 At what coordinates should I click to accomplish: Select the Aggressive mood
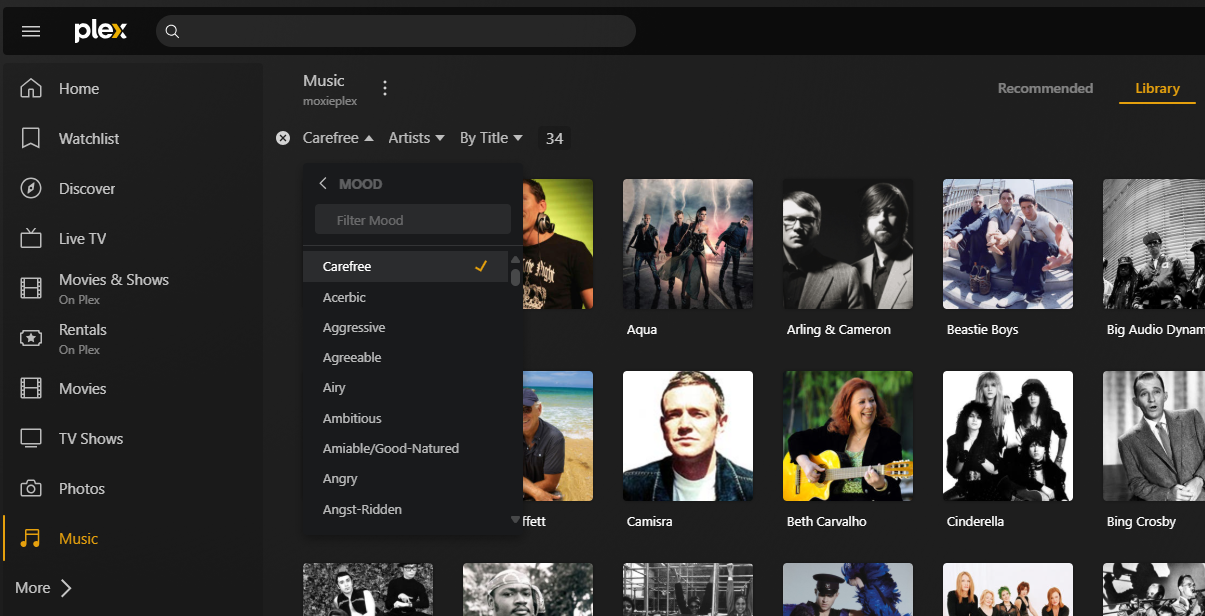point(406,327)
